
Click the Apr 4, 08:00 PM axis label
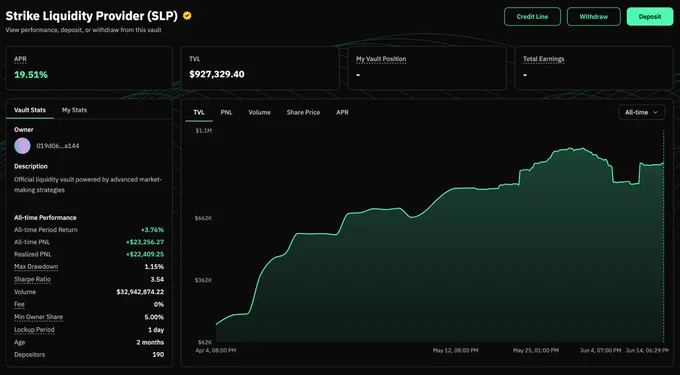pyautogui.click(x=216, y=350)
